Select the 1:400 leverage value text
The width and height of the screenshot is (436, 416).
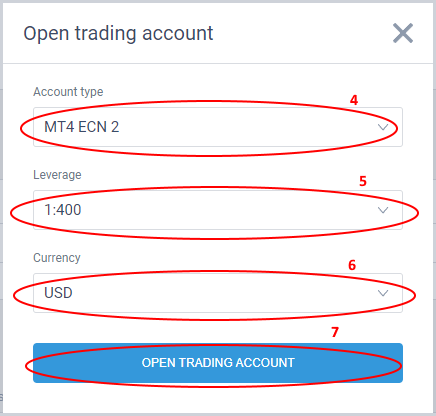(63, 210)
